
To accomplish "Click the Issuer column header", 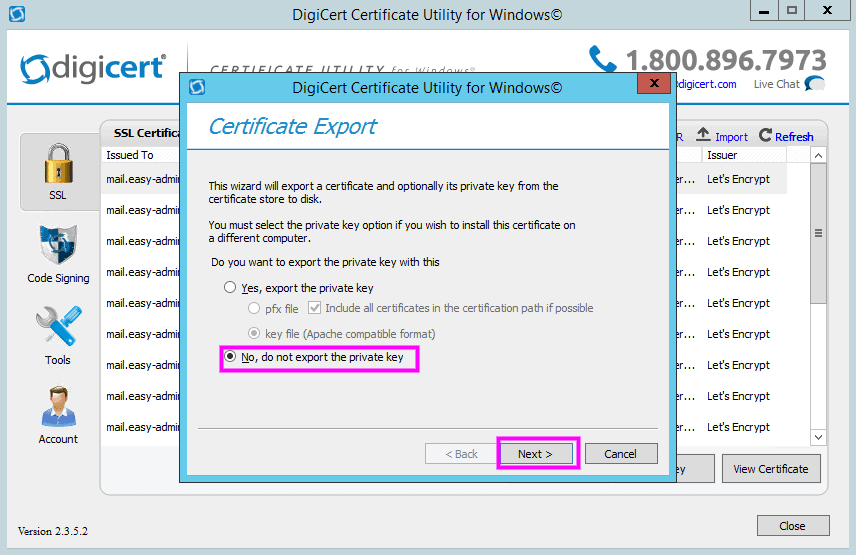I will click(x=744, y=155).
